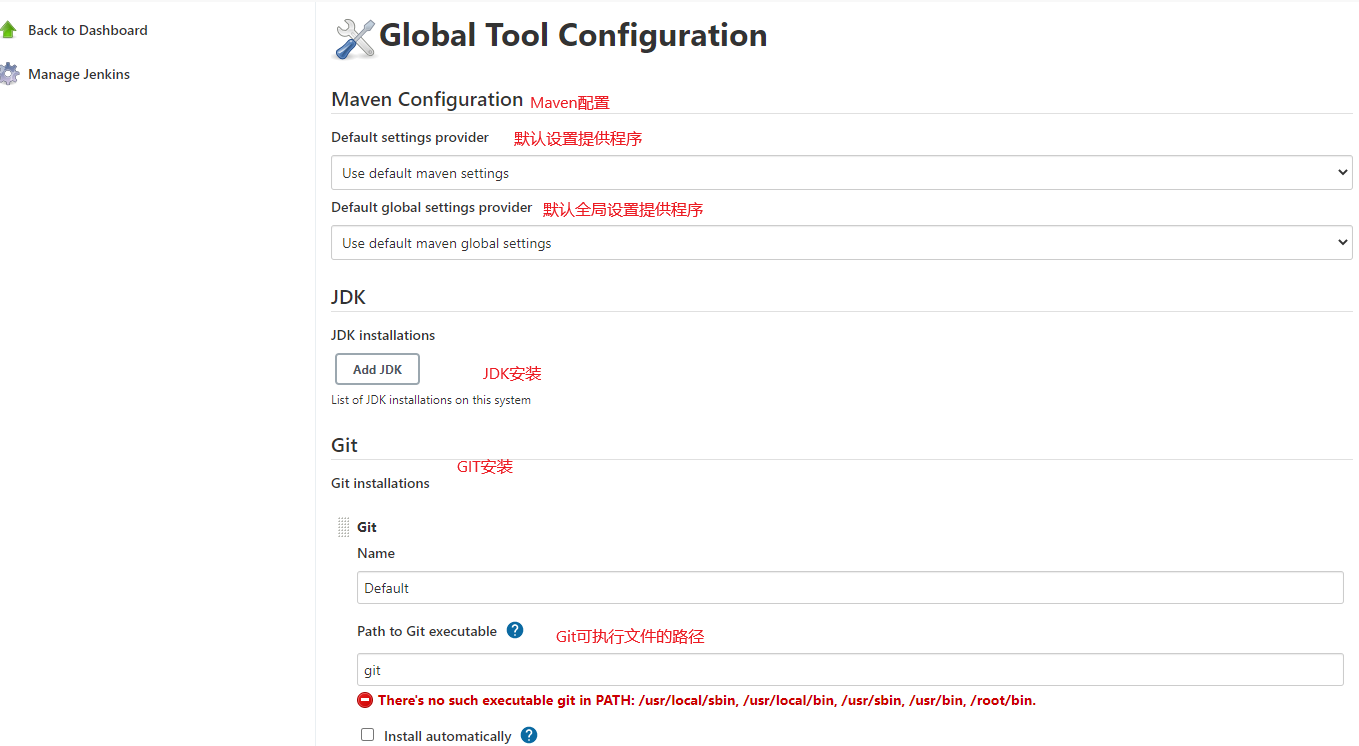Click the blue question mark next to git path
The height and width of the screenshot is (746, 1359).
[x=514, y=629]
